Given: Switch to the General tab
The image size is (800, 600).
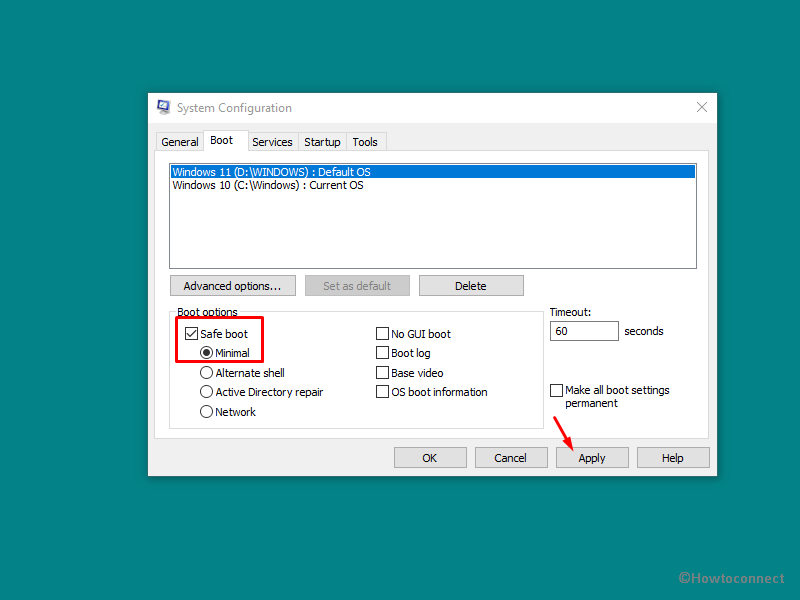Looking at the screenshot, I should 180,142.
